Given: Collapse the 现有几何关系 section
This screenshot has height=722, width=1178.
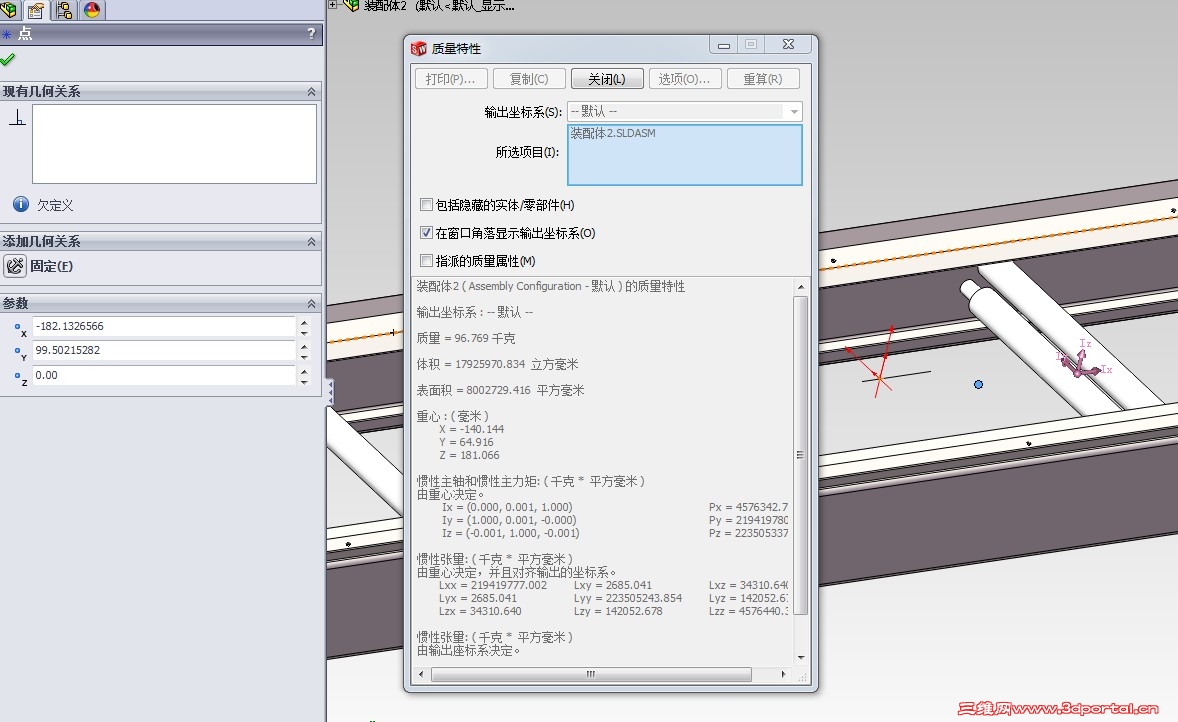Looking at the screenshot, I should (311, 91).
